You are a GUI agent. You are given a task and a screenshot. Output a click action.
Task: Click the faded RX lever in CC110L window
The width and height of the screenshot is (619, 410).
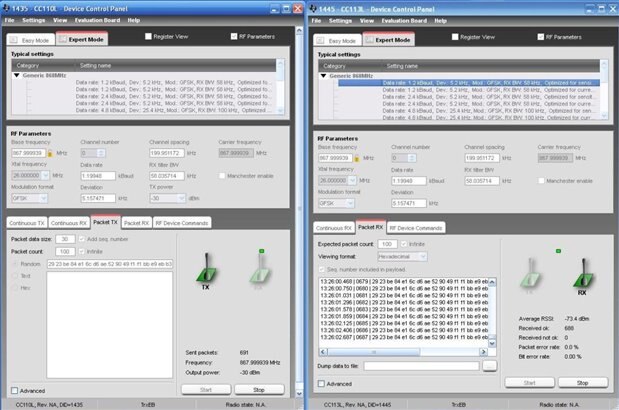(260, 269)
